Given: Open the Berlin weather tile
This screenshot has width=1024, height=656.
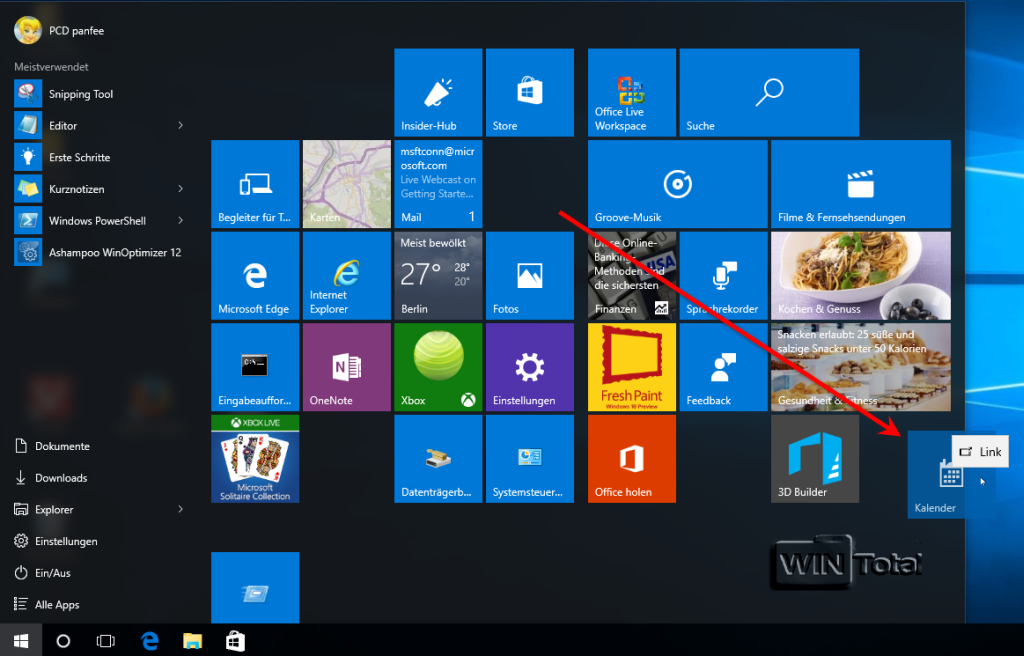Looking at the screenshot, I should point(438,276).
